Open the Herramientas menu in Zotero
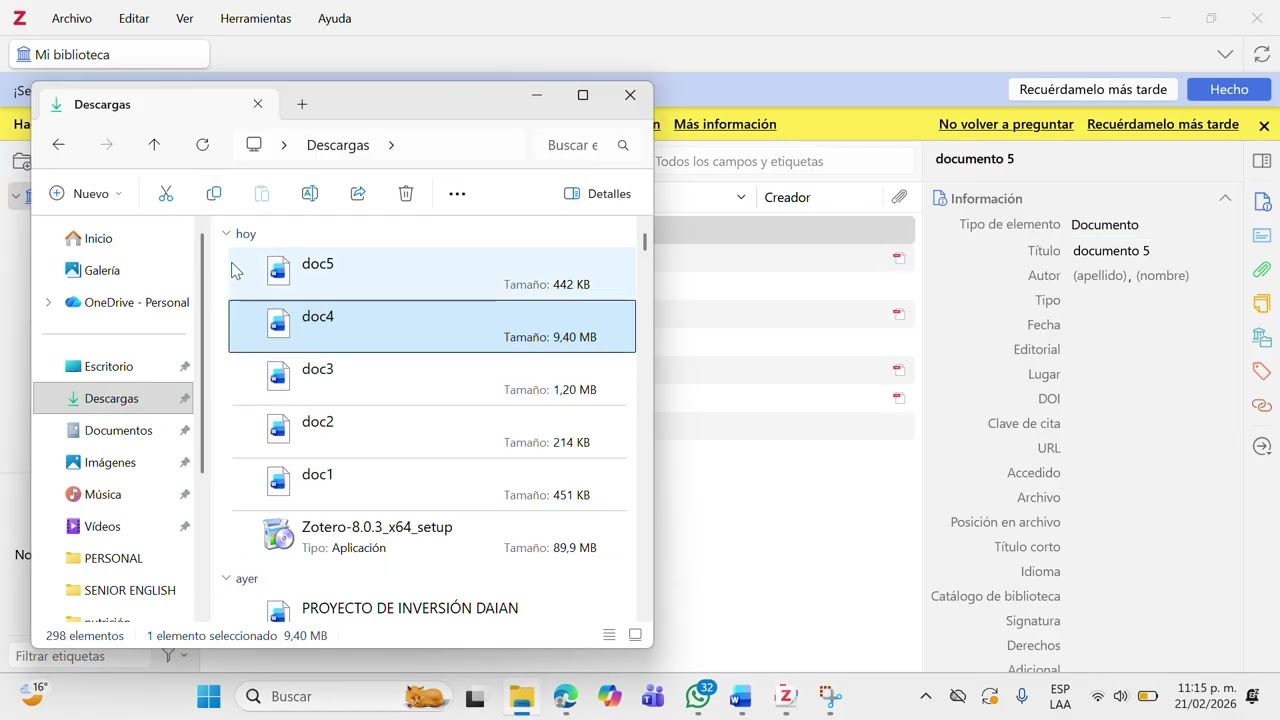 pyautogui.click(x=256, y=18)
